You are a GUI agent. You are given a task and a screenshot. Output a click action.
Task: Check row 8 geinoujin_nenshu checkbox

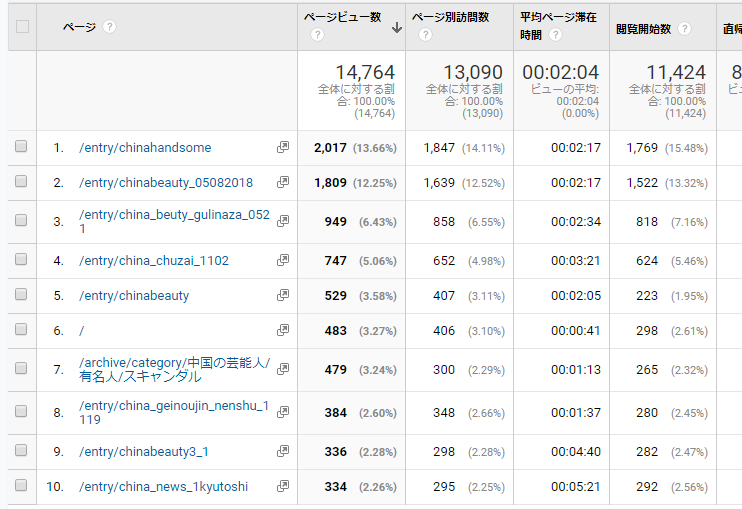pos(21,411)
